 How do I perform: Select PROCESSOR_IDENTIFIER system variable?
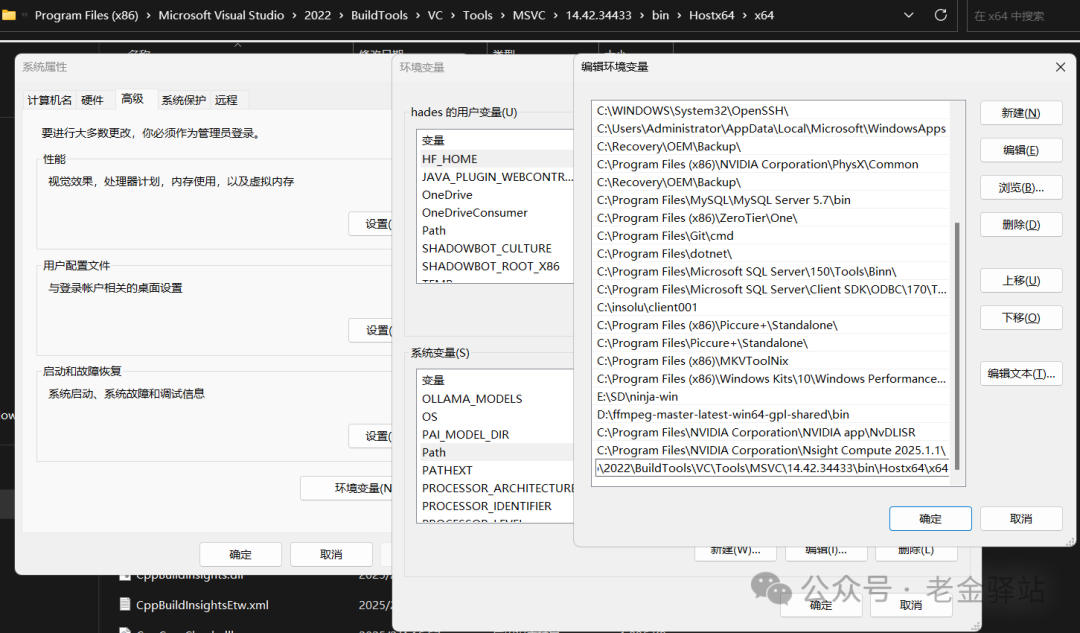(496, 506)
